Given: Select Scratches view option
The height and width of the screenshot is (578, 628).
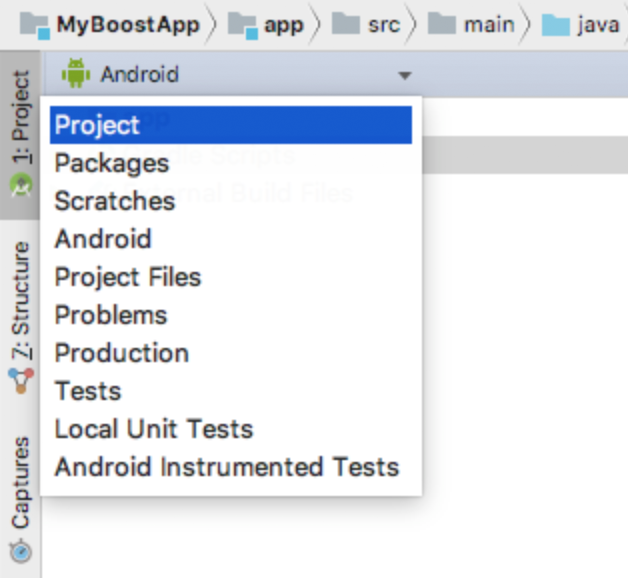Looking at the screenshot, I should (x=231, y=201).
